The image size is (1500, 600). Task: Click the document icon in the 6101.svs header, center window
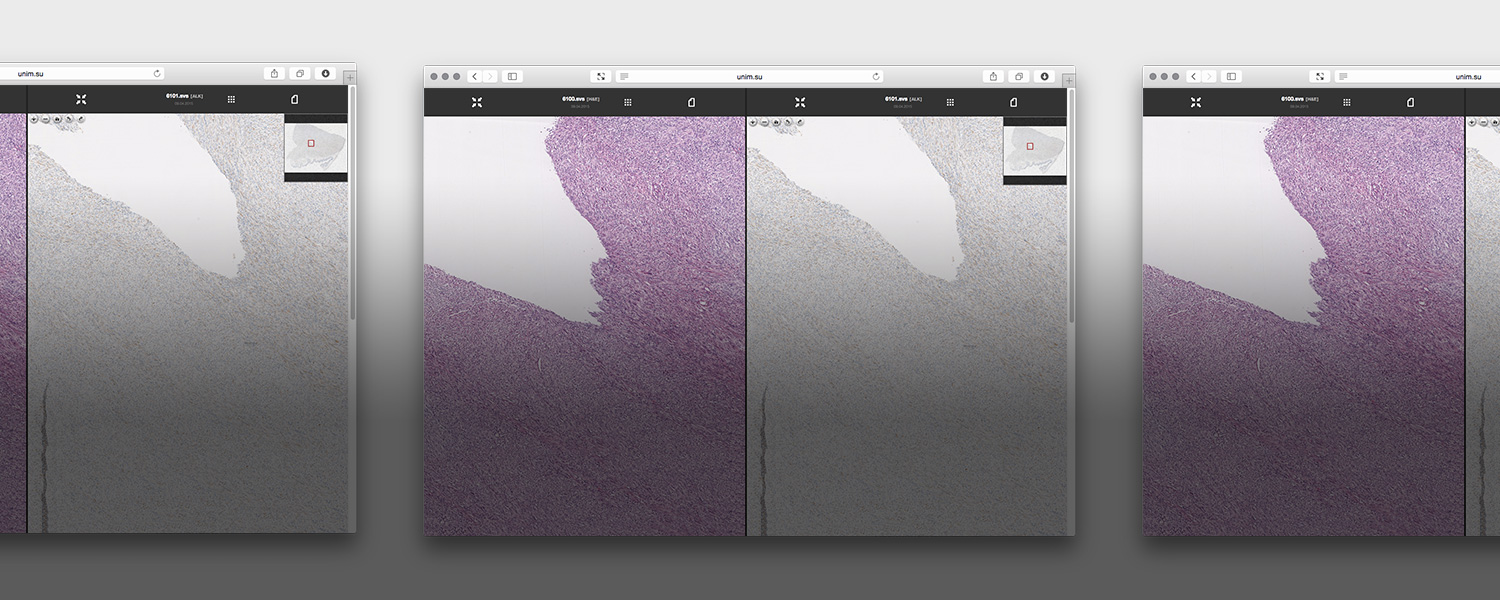(x=1013, y=102)
